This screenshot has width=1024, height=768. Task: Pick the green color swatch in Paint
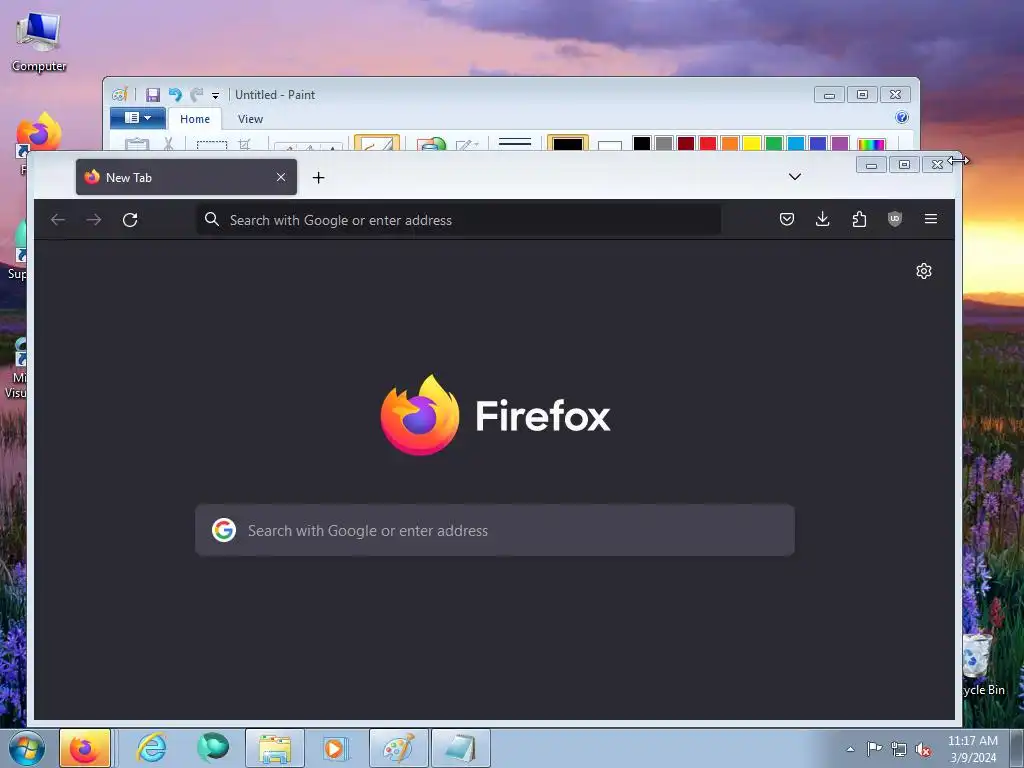click(774, 143)
